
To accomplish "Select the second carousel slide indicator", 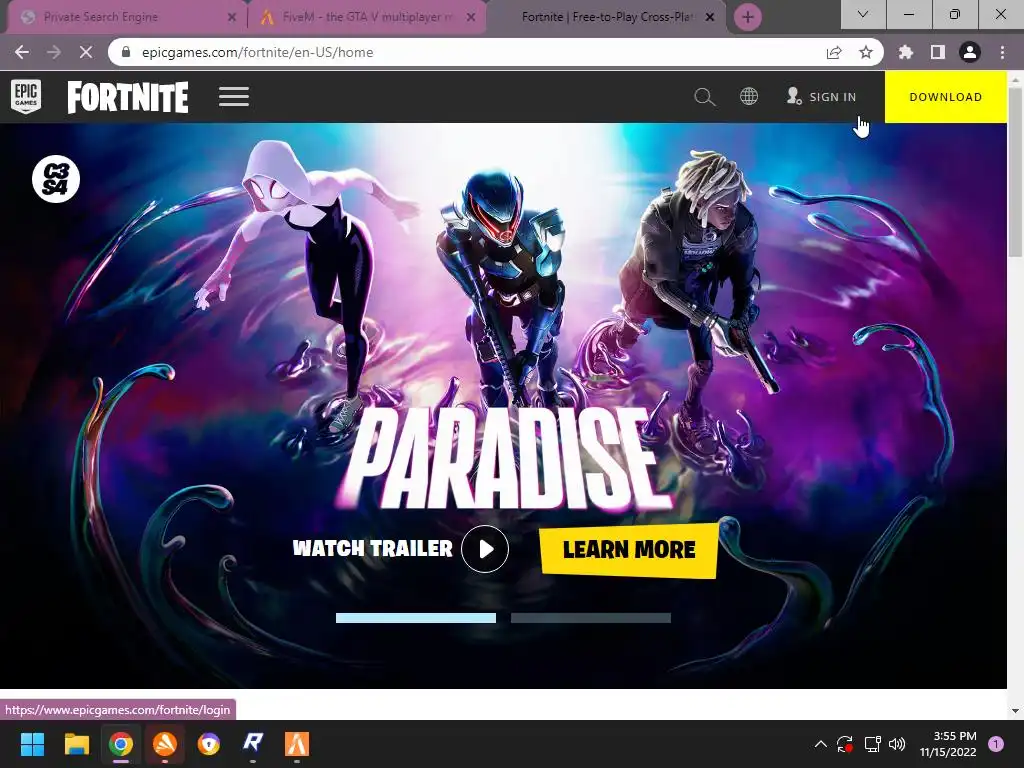I will pos(591,618).
